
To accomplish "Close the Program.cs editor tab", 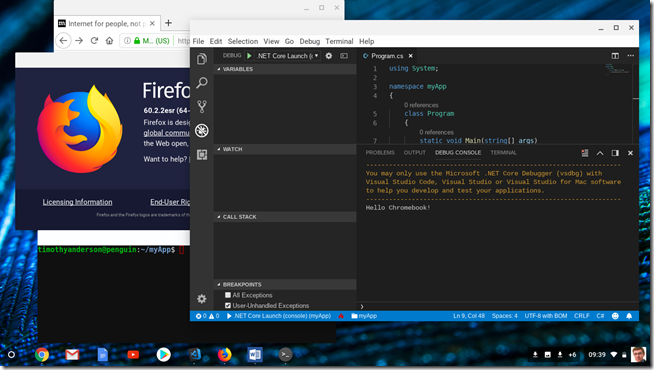I will point(410,56).
